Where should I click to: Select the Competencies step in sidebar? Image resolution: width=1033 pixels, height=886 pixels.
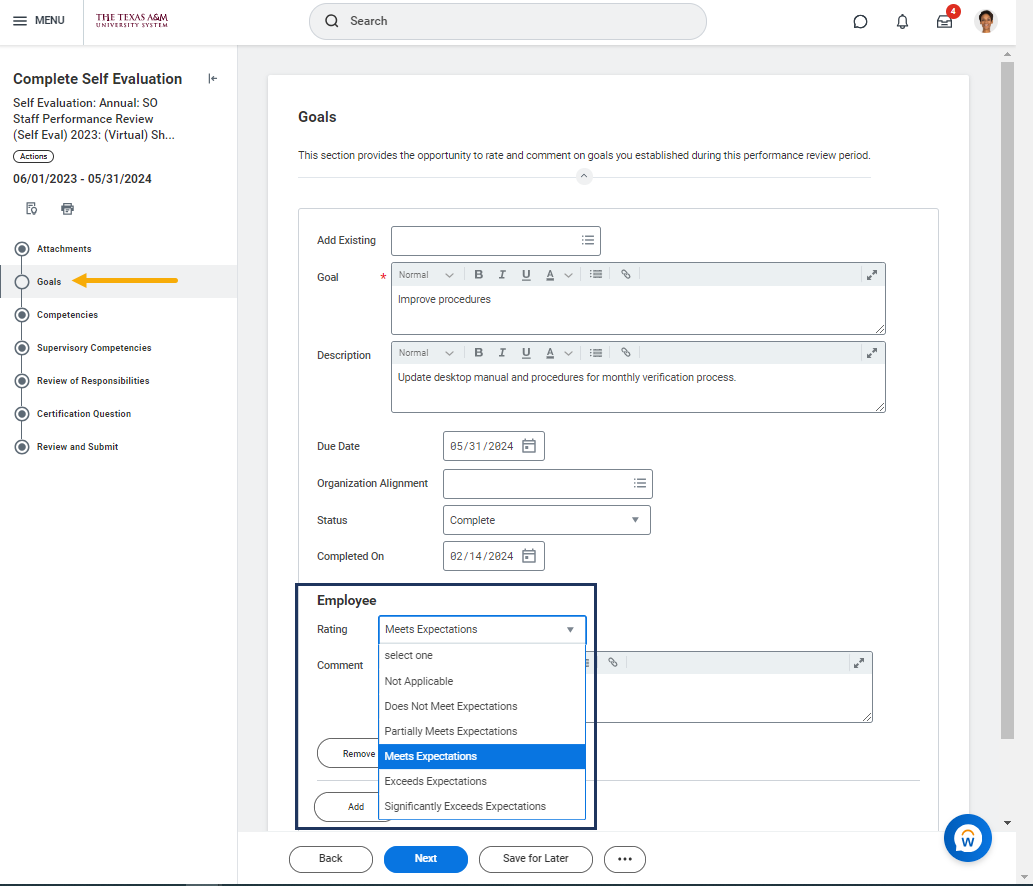coord(67,315)
